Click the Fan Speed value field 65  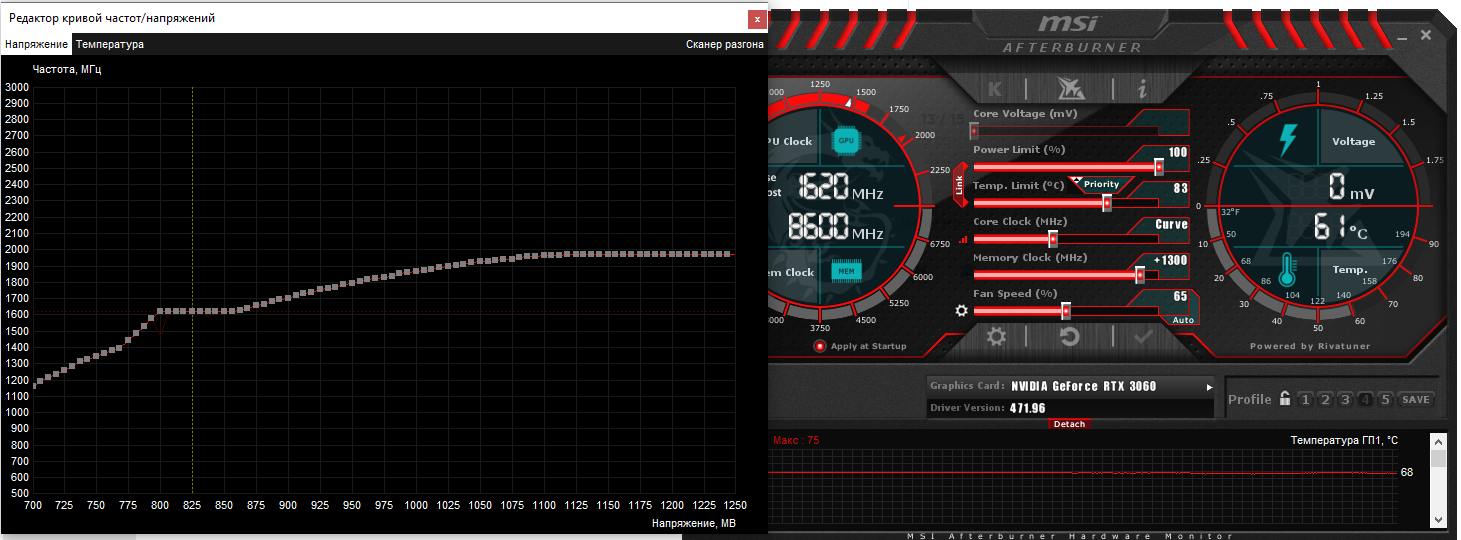(x=1180, y=296)
